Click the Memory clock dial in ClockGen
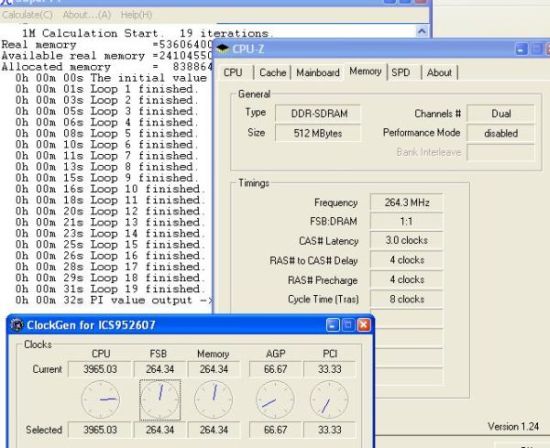550x448 pixels. 213,400
